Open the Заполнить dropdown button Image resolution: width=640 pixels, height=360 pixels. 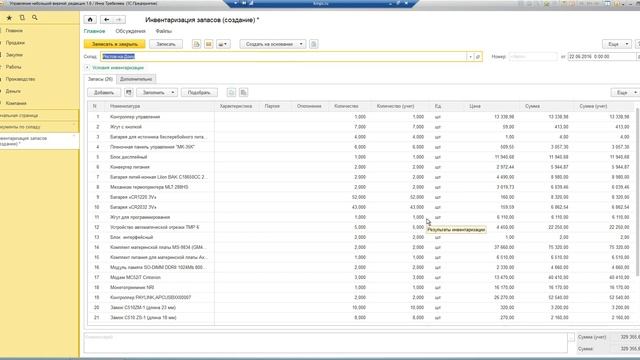[157, 93]
